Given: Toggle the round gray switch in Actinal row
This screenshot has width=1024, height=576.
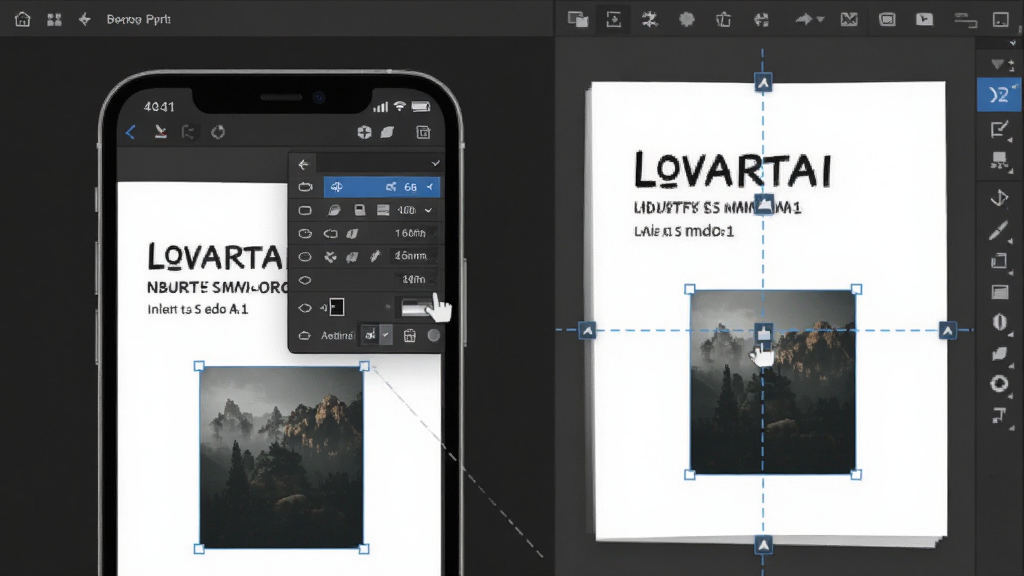Looking at the screenshot, I should point(434,336).
